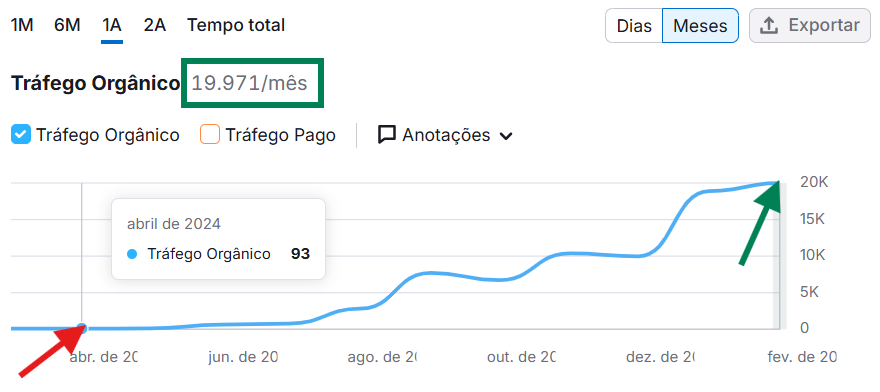Uncheck the Tráfego Orgânico checkbox

[21, 135]
